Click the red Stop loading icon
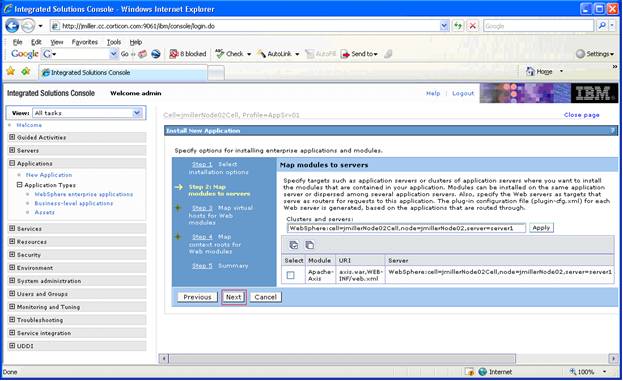The height and width of the screenshot is (381, 623). (x=472, y=26)
